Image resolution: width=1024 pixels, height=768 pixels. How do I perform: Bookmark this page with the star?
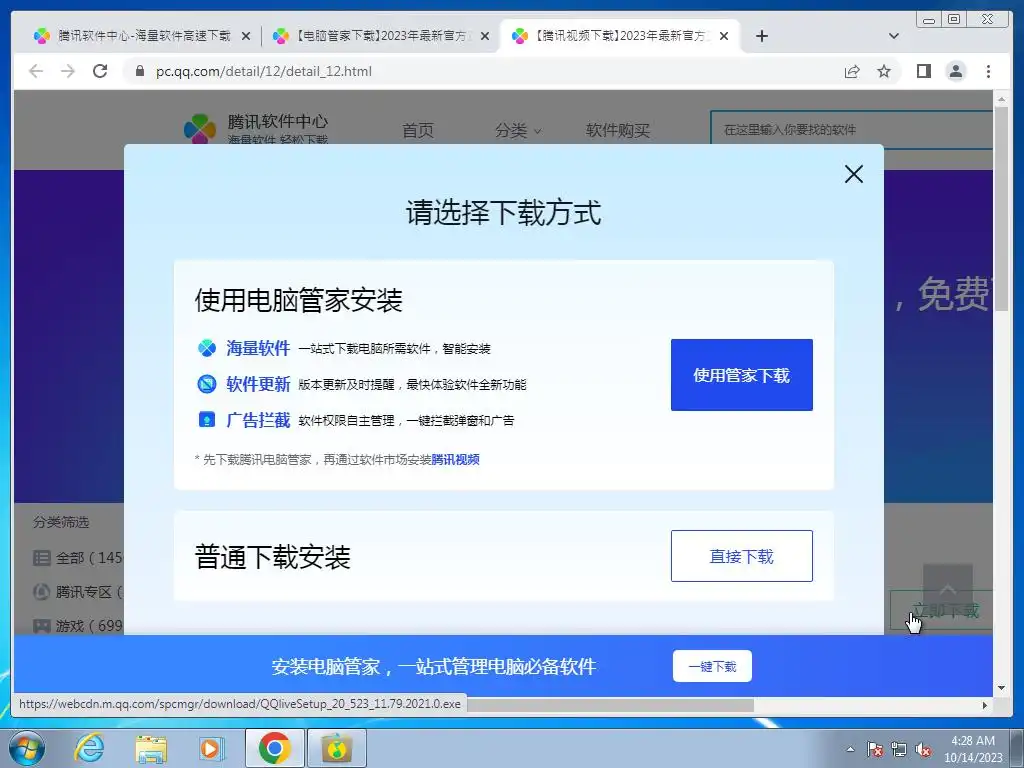[x=884, y=71]
